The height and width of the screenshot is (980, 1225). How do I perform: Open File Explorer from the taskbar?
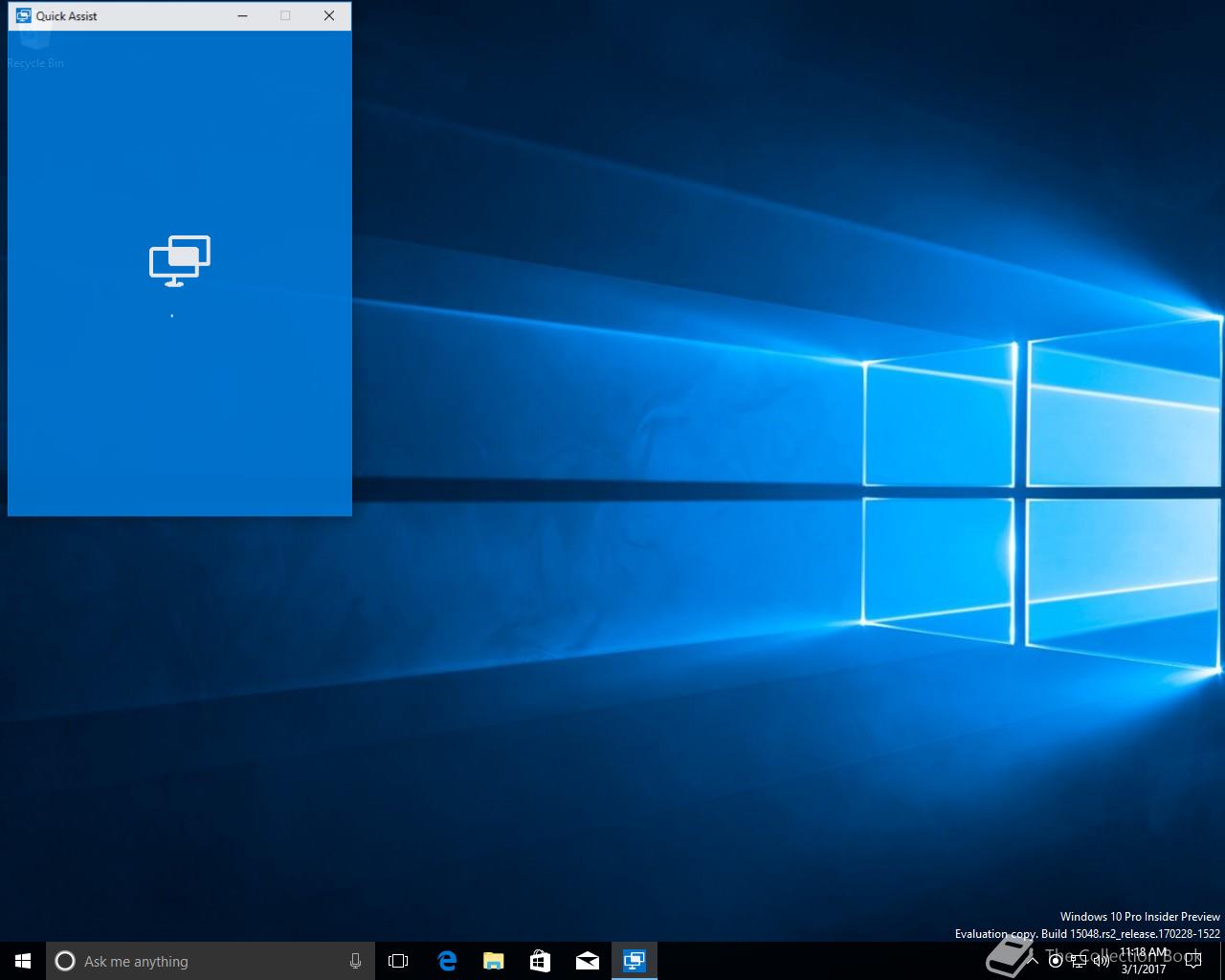click(x=493, y=961)
